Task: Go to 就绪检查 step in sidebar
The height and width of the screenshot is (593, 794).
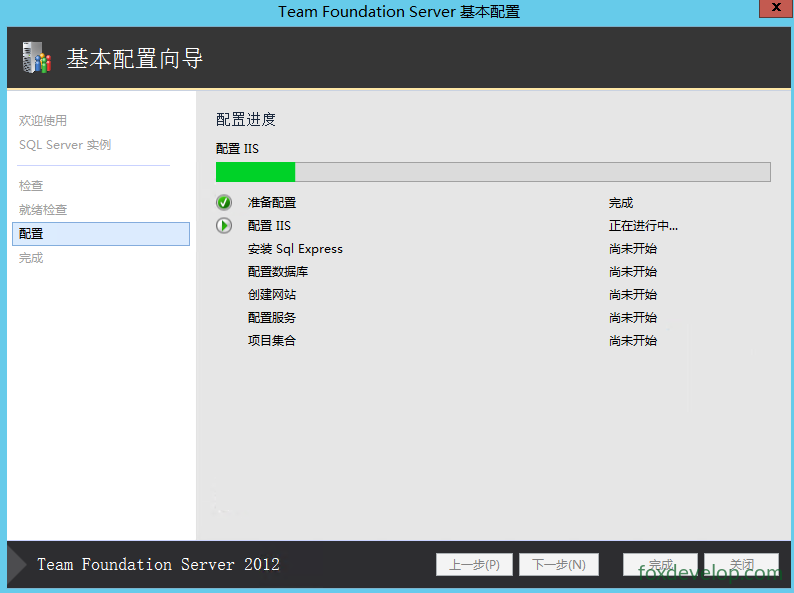Action: 43,210
